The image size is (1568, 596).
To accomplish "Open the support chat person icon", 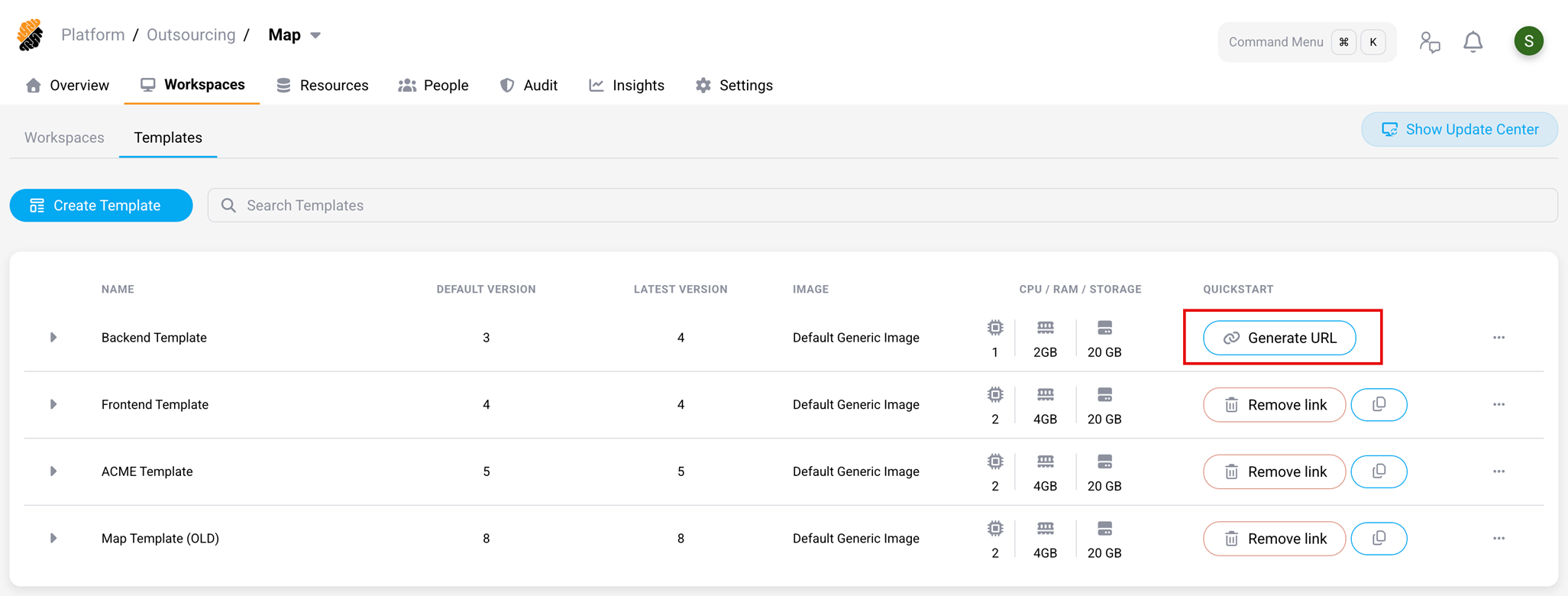I will 1429,42.
